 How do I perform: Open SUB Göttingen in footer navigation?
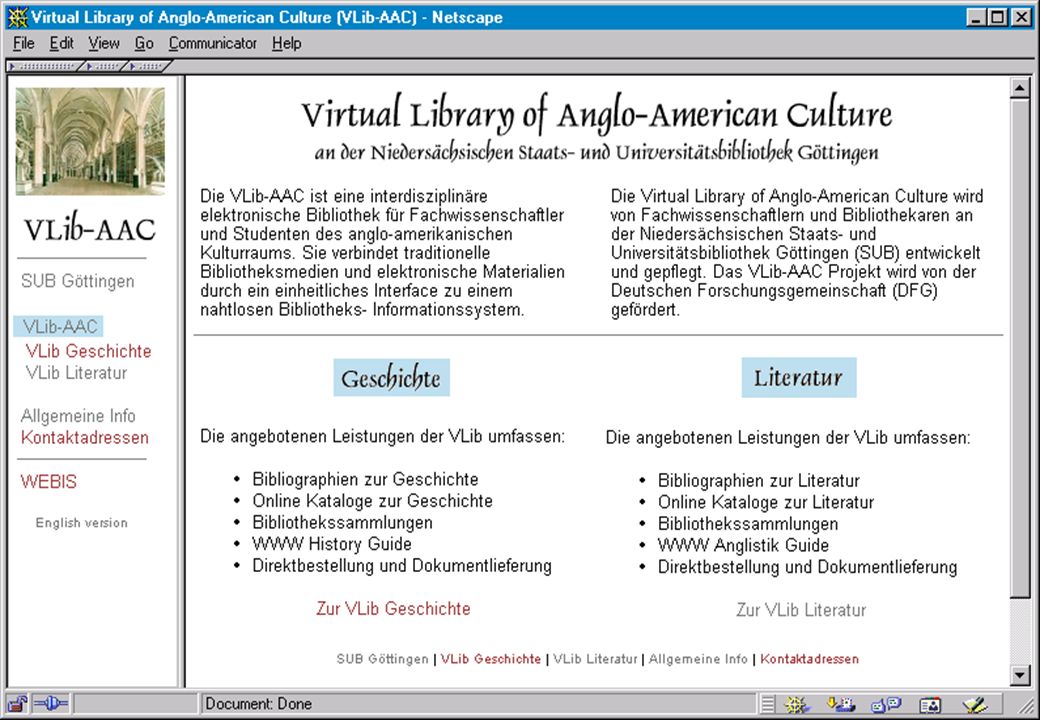383,659
